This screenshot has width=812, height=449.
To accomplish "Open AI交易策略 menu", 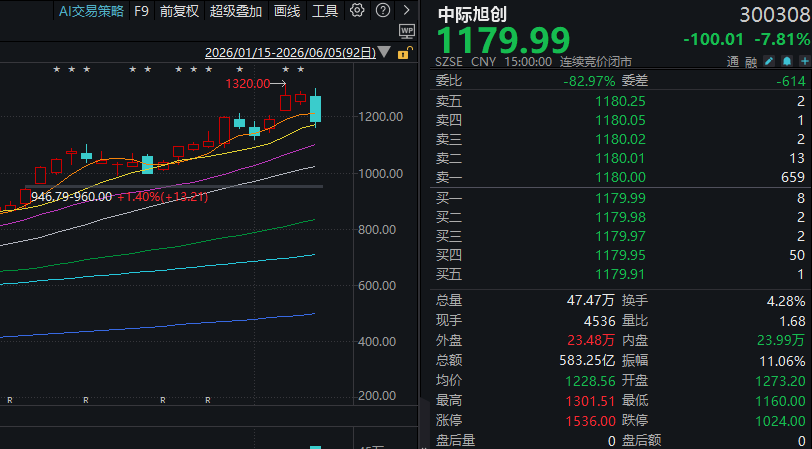I will click(x=91, y=11).
